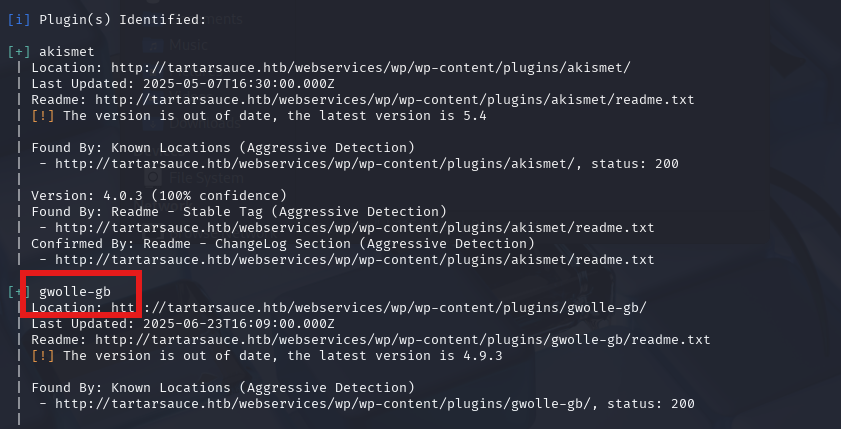Image resolution: width=841 pixels, height=429 pixels.
Task: Open readme.txt URL under Stable Tag detection
Action: (355, 228)
